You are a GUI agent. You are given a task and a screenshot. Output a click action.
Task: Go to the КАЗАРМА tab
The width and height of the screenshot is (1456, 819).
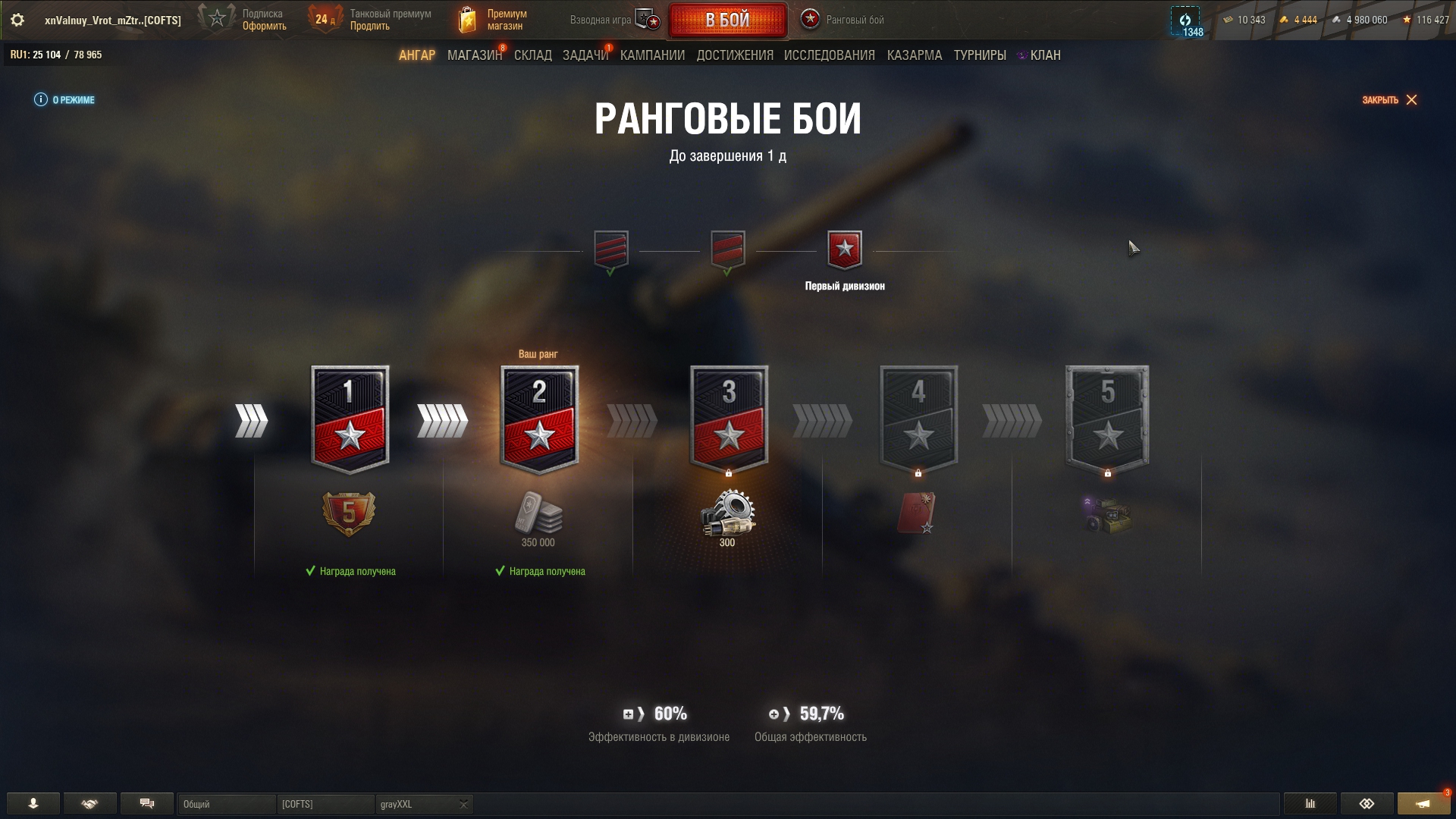(915, 55)
